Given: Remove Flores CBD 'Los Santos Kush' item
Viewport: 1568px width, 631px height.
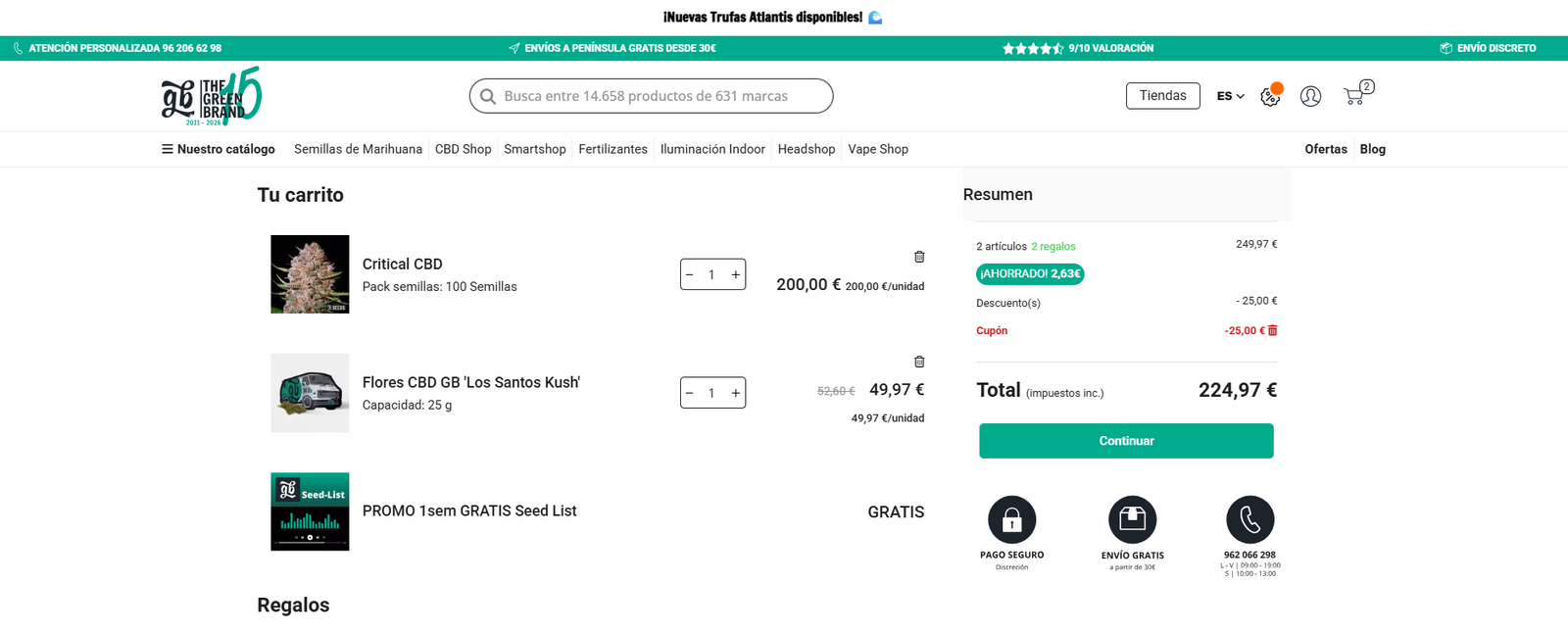Looking at the screenshot, I should pyautogui.click(x=919, y=362).
